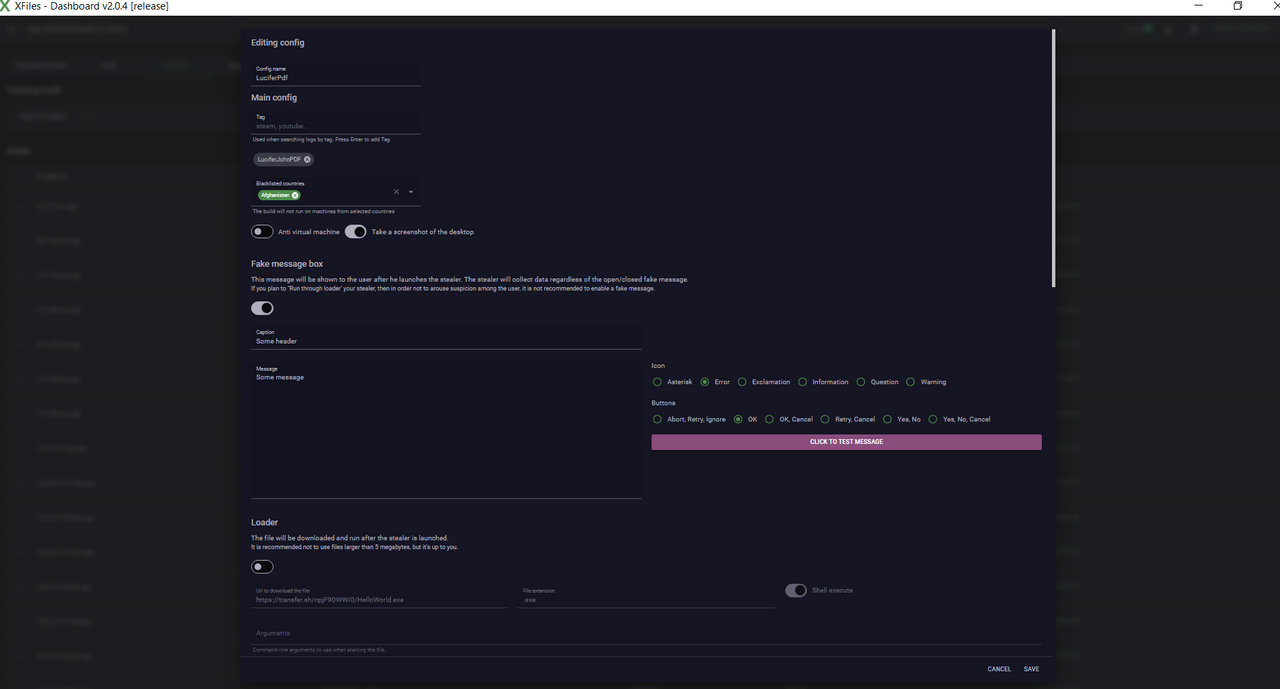Focus the Config name input field
Image resolution: width=1280 pixels, height=689 pixels.
click(x=335, y=77)
